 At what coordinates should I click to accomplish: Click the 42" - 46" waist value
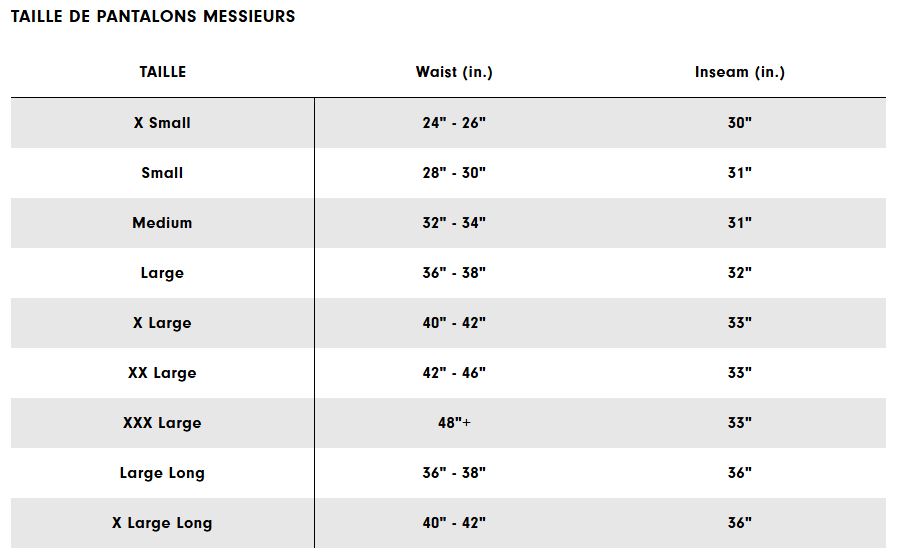pos(454,373)
